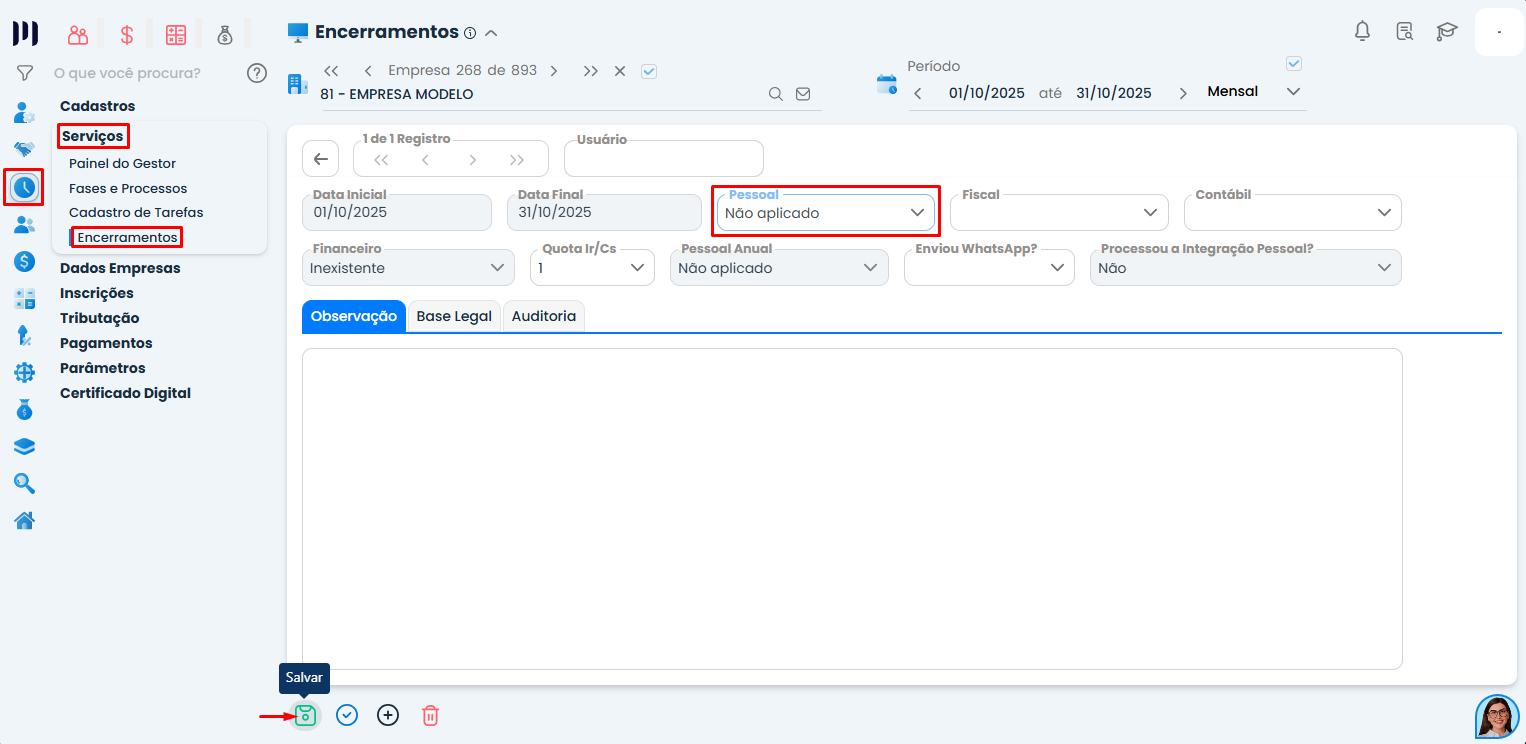Open Painel do Gestor menu item
Screen dimensions: 1526x744
coord(122,163)
